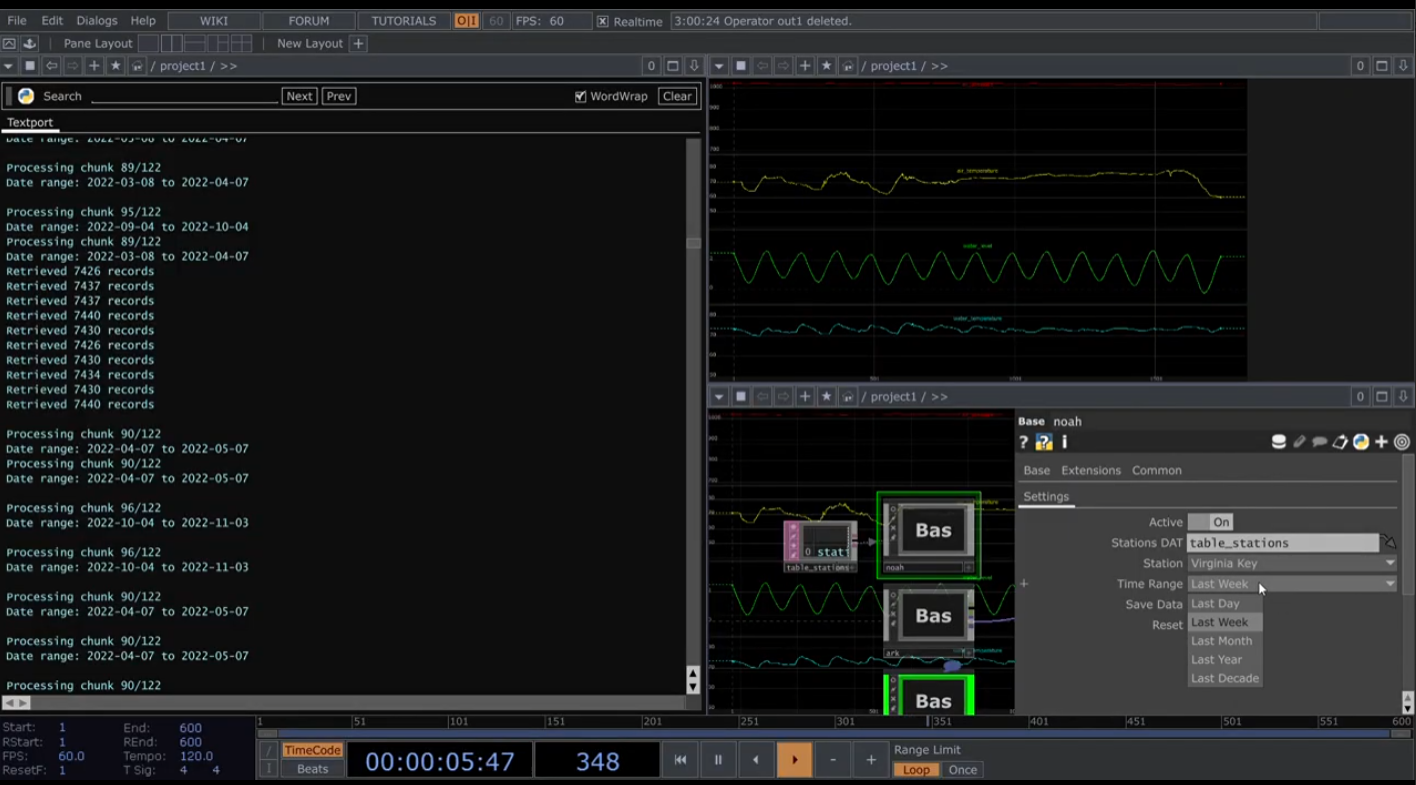Set Range Limit to Loop

click(x=916, y=770)
